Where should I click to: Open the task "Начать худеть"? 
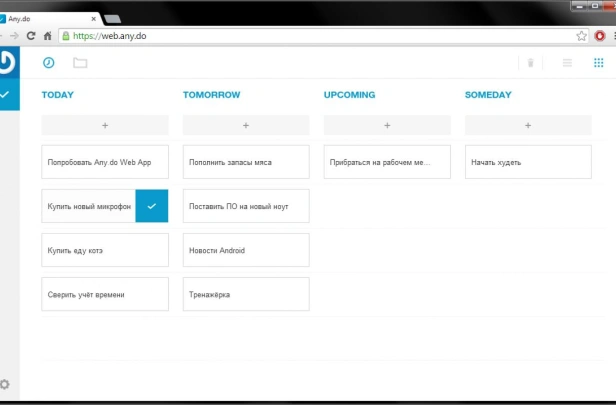pyautogui.click(x=528, y=162)
